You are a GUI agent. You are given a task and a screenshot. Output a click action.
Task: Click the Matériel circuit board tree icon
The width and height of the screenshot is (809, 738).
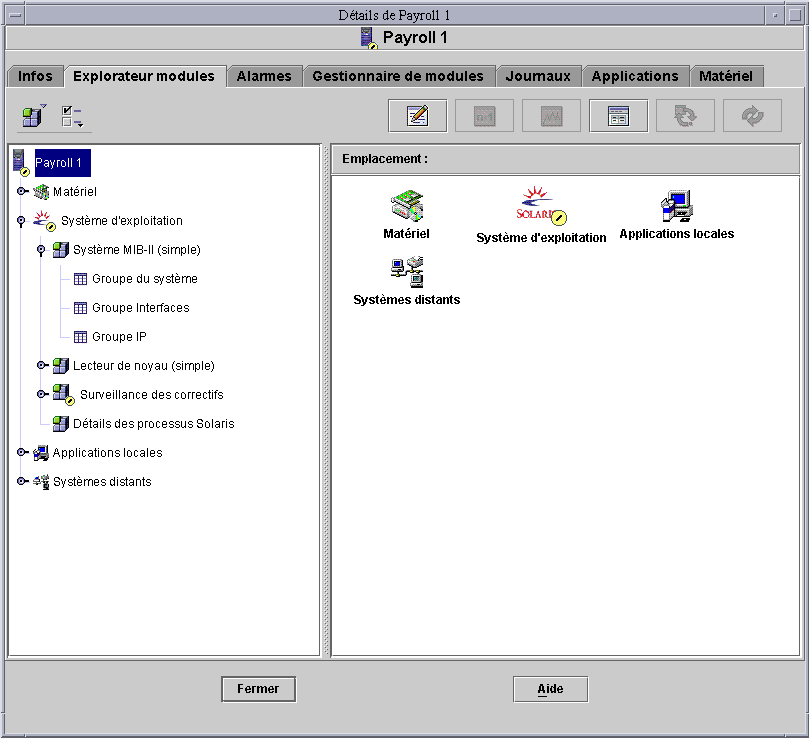[x=41, y=191]
